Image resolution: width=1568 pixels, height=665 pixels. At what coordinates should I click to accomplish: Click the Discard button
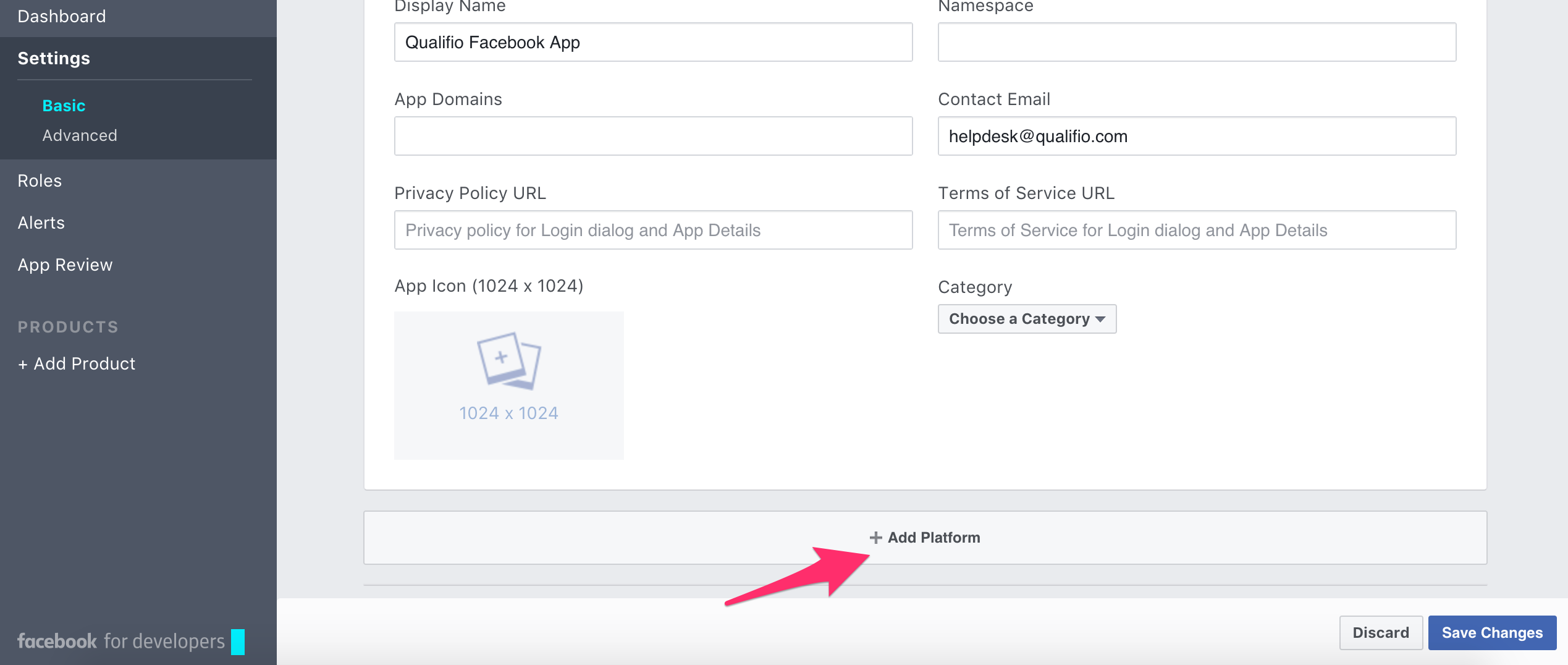point(1380,632)
